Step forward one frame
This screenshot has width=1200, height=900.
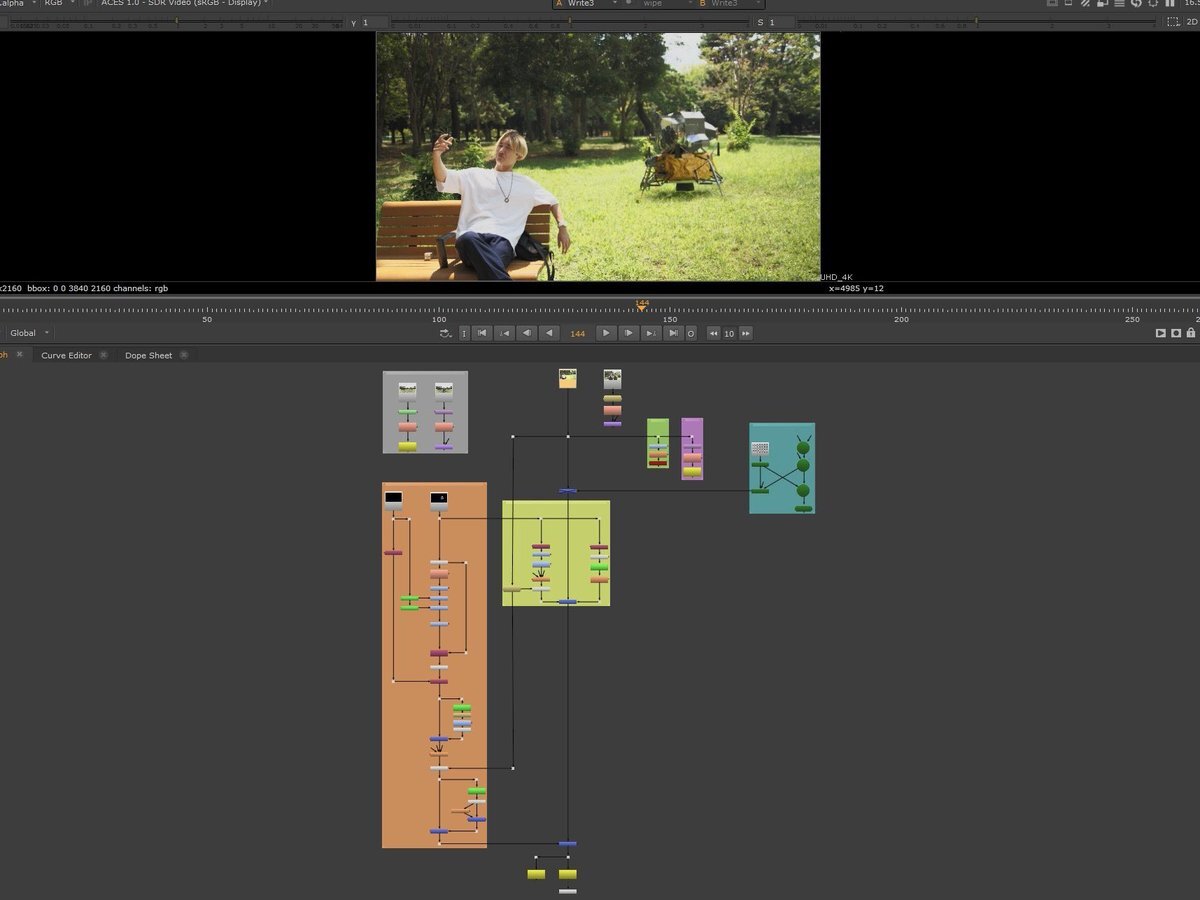(x=628, y=333)
